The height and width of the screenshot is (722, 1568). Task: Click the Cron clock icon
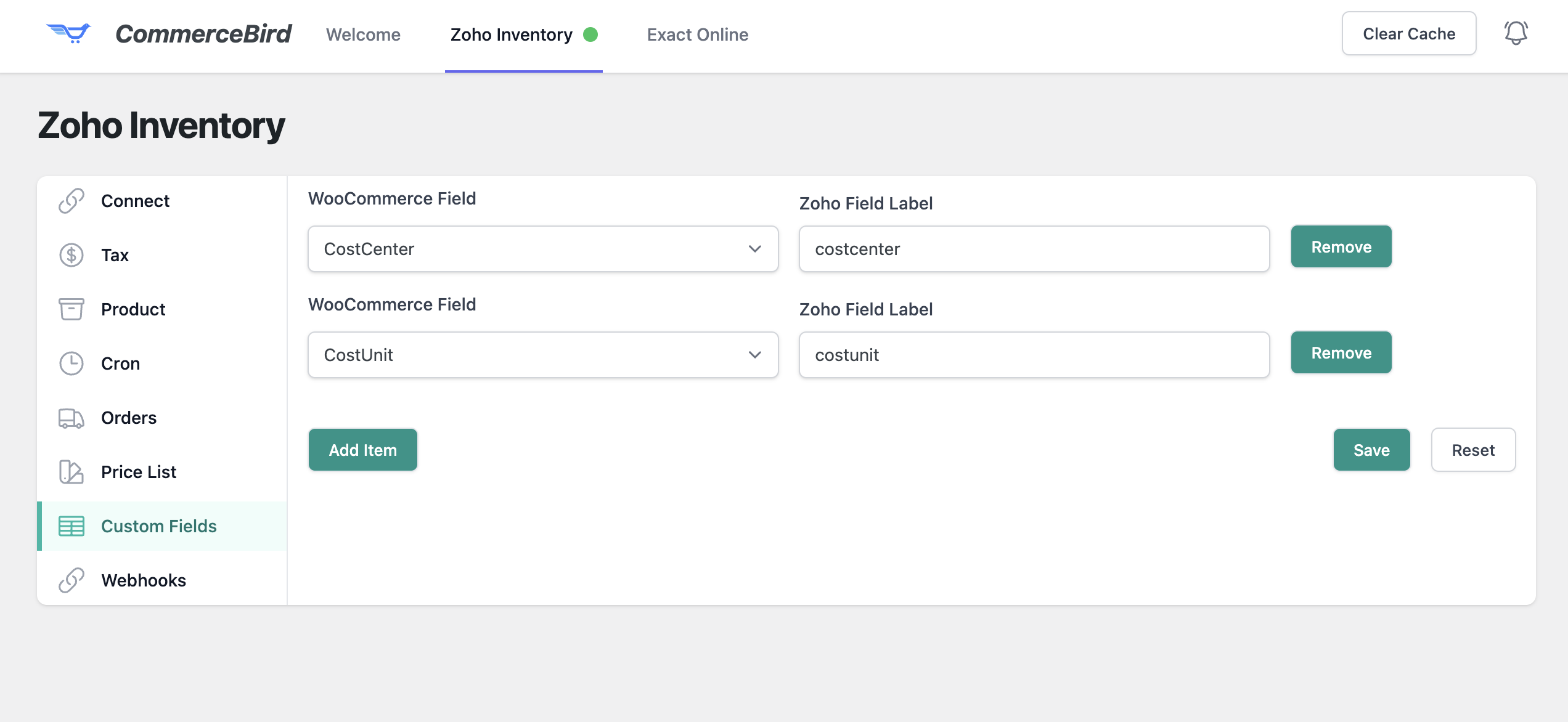pyautogui.click(x=71, y=363)
